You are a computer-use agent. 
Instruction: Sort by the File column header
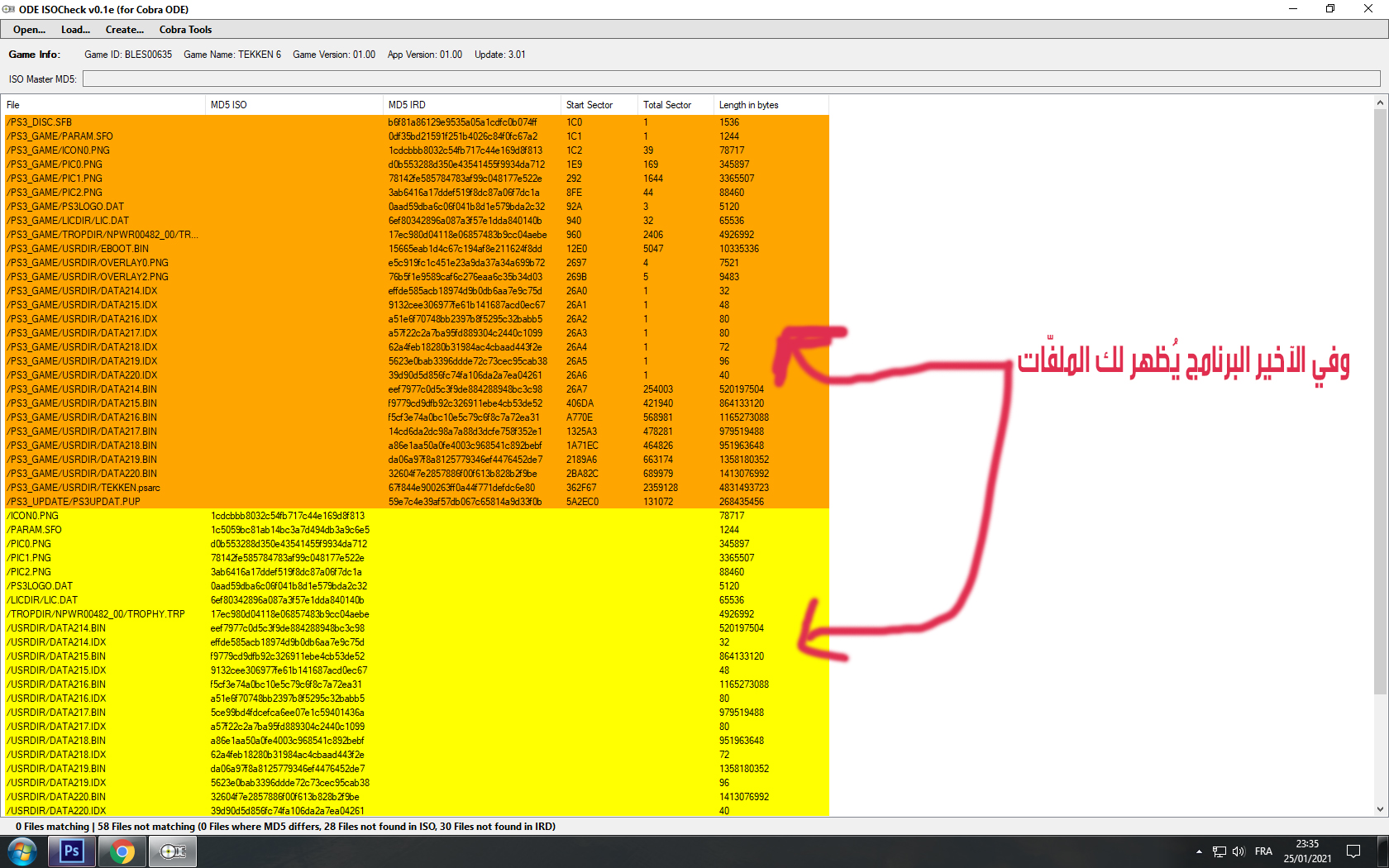click(103, 105)
